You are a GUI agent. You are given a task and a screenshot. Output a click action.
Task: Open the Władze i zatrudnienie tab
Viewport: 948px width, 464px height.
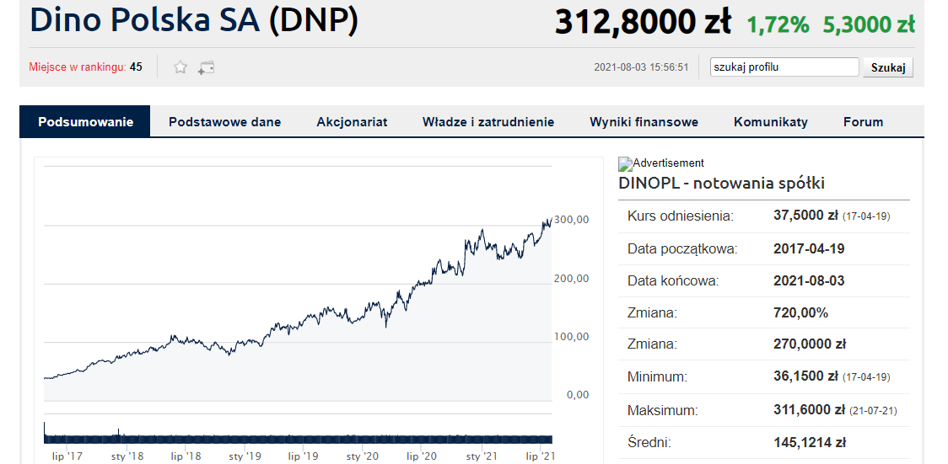point(489,122)
